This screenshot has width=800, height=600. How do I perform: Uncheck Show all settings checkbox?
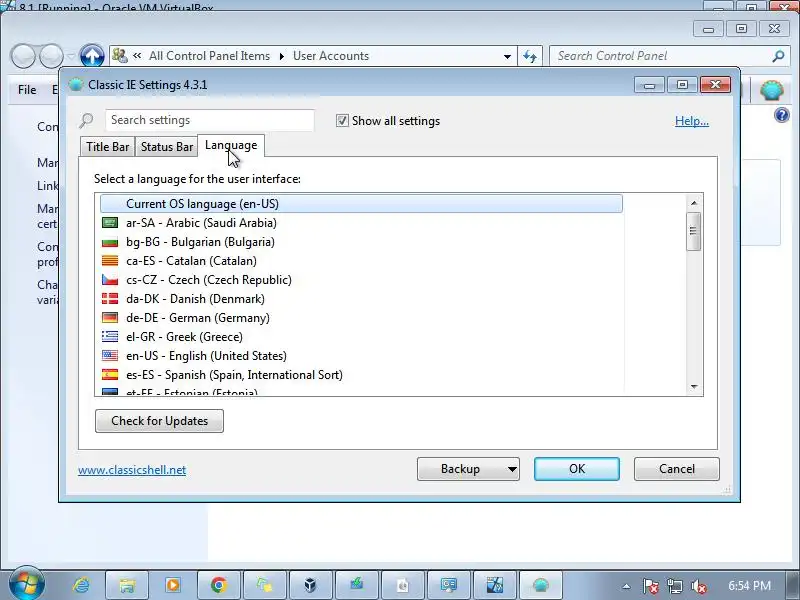coord(342,121)
